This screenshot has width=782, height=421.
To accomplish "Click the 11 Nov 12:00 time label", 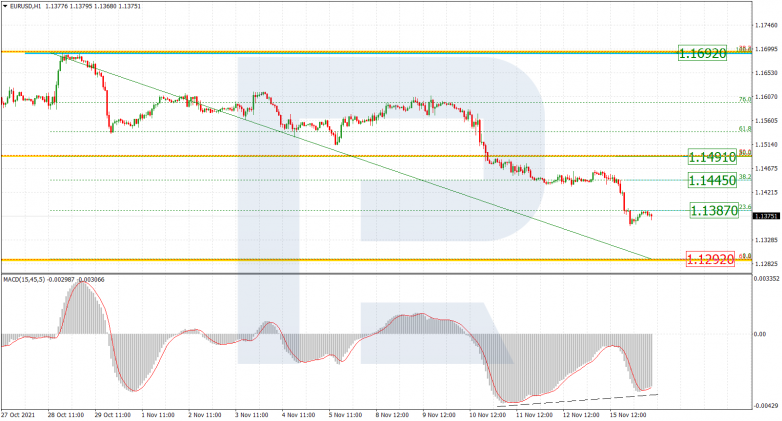I will 535,415.
